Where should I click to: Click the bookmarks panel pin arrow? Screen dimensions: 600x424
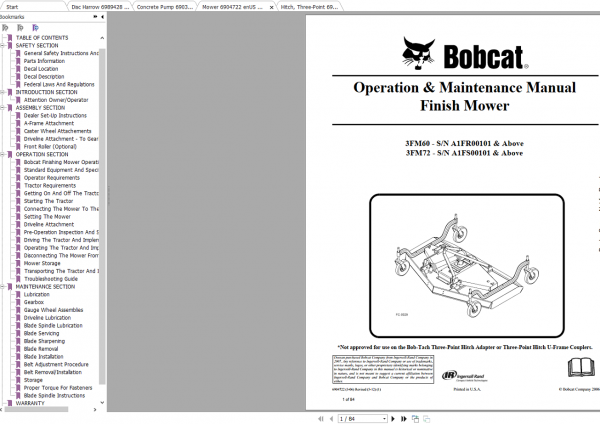(95, 17)
